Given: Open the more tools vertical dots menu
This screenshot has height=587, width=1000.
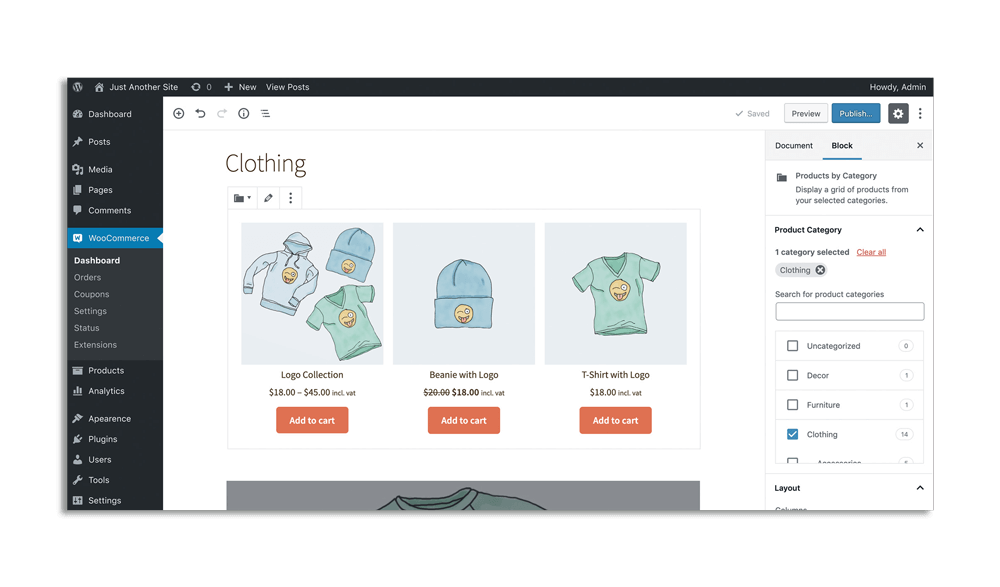Looking at the screenshot, I should [920, 114].
